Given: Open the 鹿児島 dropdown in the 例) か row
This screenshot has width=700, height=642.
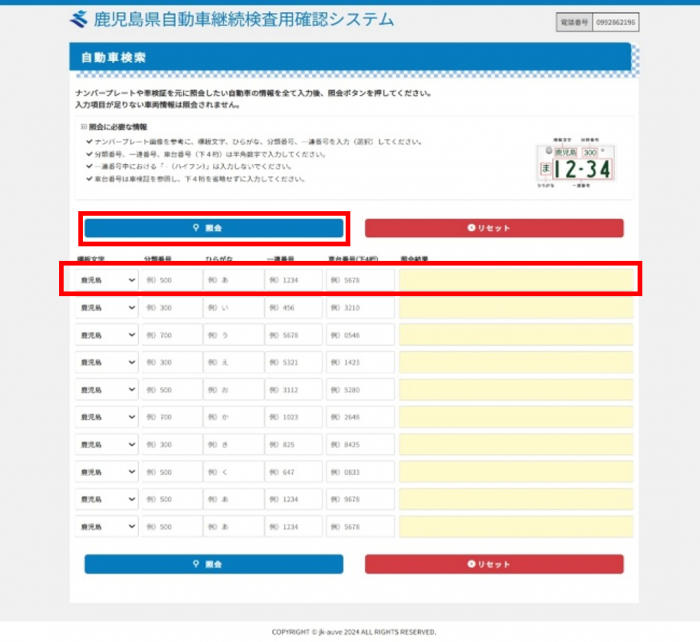Looking at the screenshot, I should (106, 417).
